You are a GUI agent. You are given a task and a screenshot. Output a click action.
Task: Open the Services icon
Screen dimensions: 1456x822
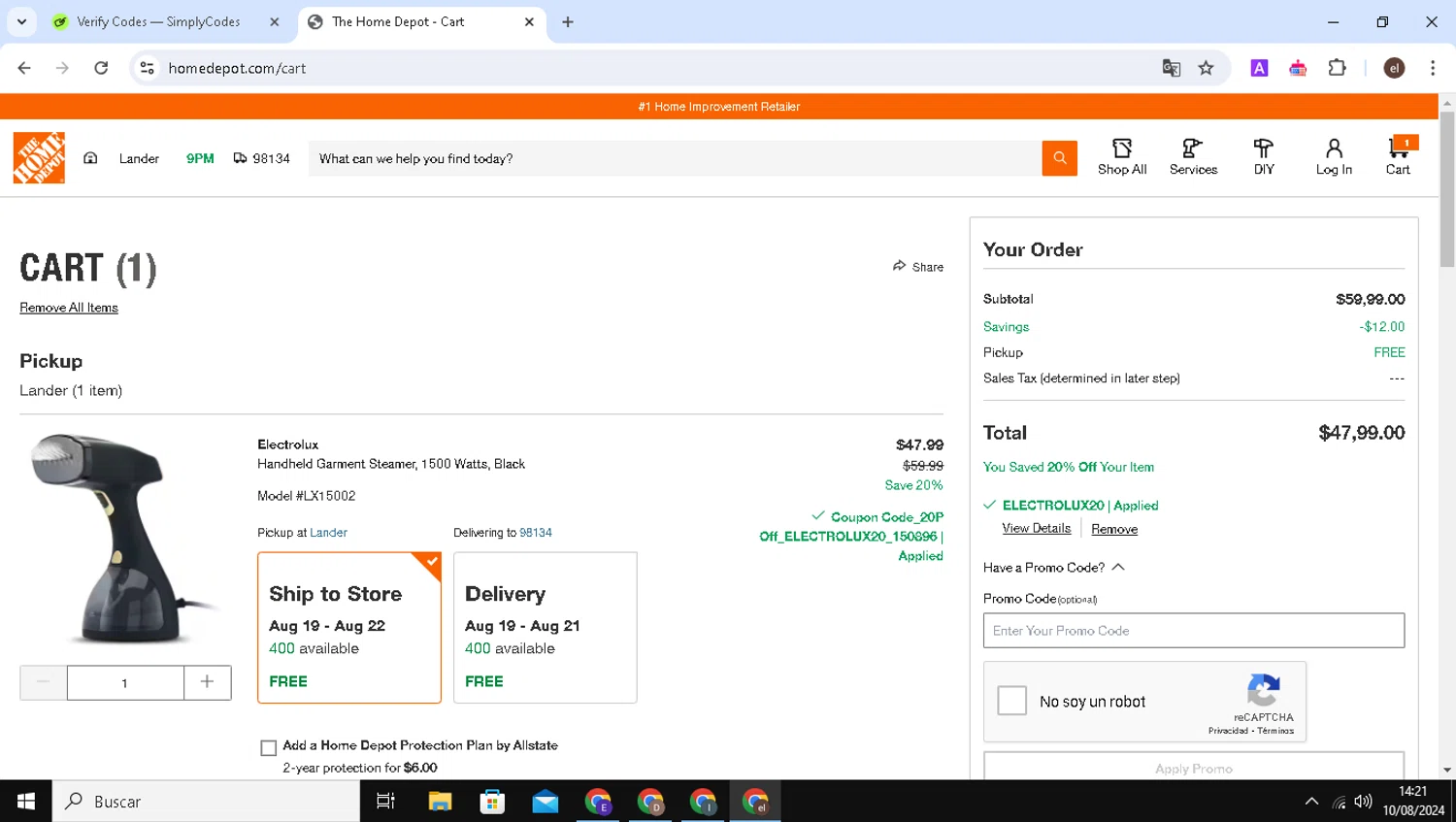(1193, 148)
